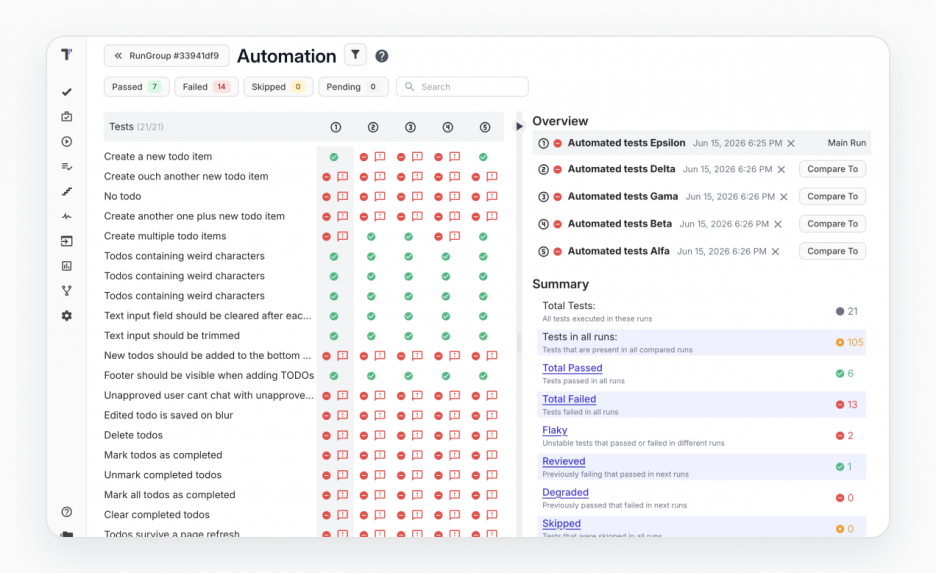936x573 pixels.
Task: Sort by run column 3 header
Action: 410,127
